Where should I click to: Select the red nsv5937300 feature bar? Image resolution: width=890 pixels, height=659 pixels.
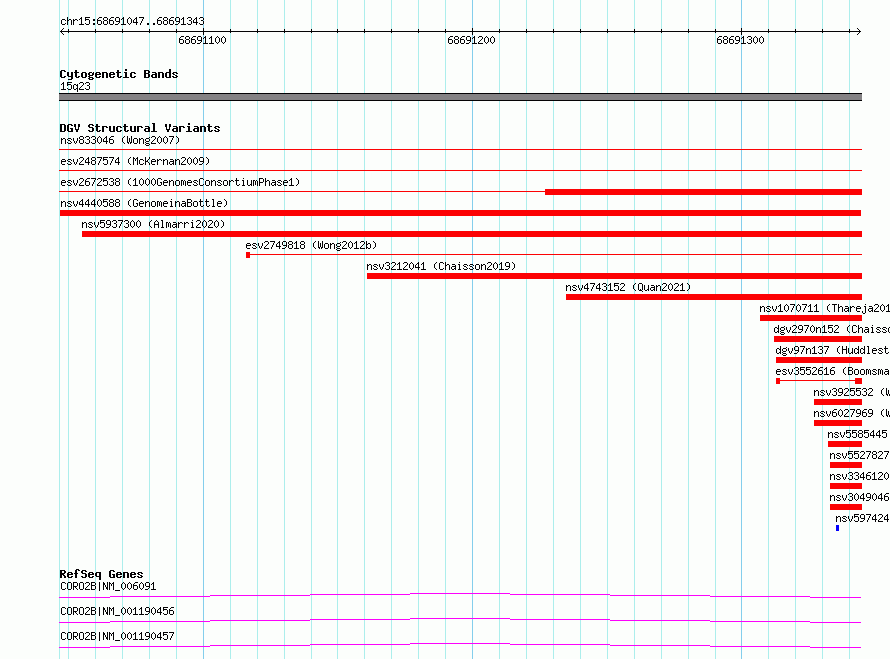[x=472, y=234]
